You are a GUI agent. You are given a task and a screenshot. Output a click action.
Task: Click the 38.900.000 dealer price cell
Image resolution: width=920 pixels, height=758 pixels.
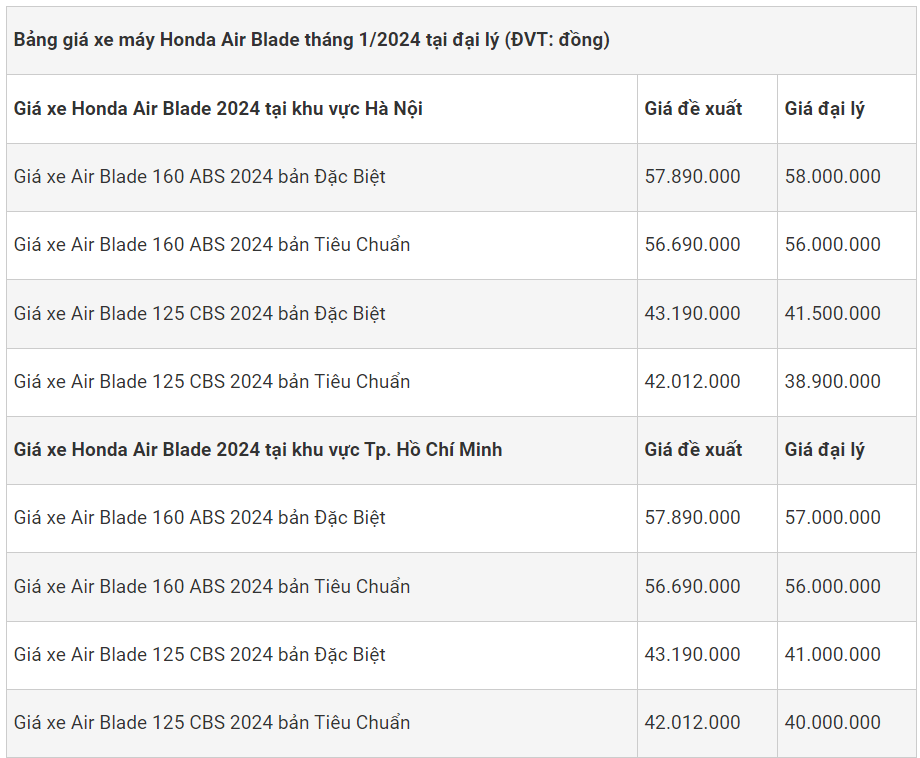[x=833, y=381]
